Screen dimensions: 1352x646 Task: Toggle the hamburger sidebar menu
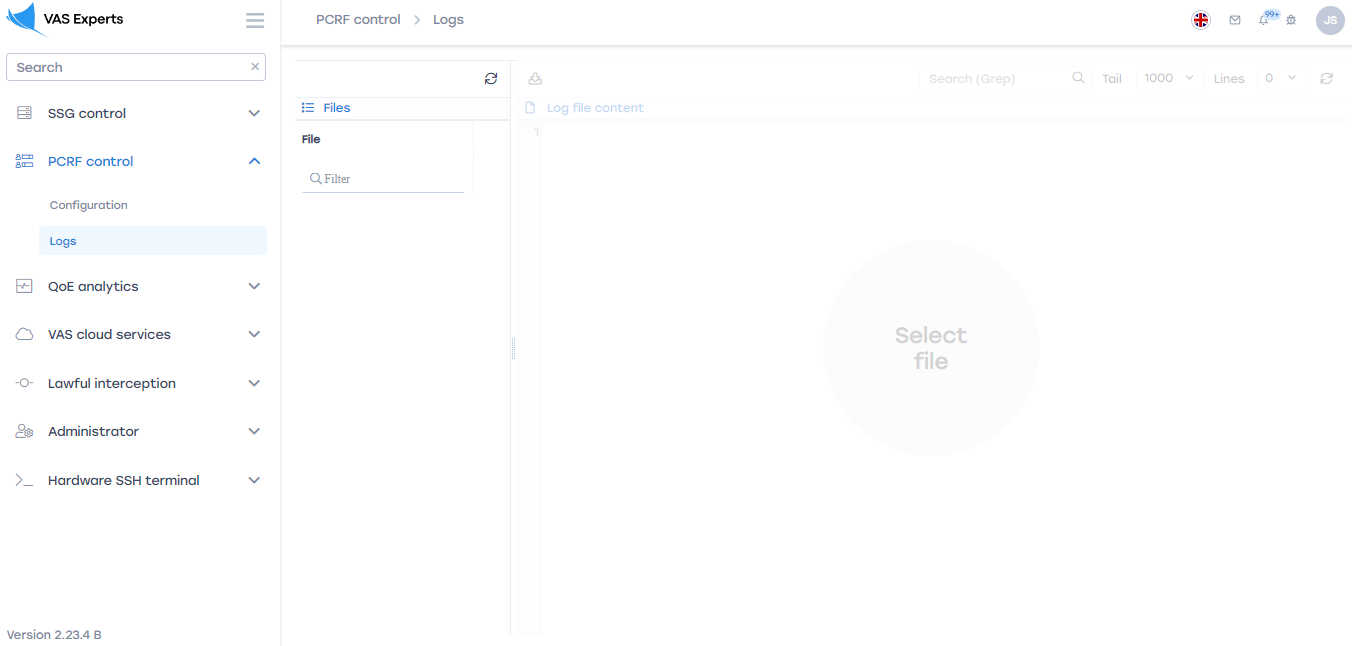point(255,21)
